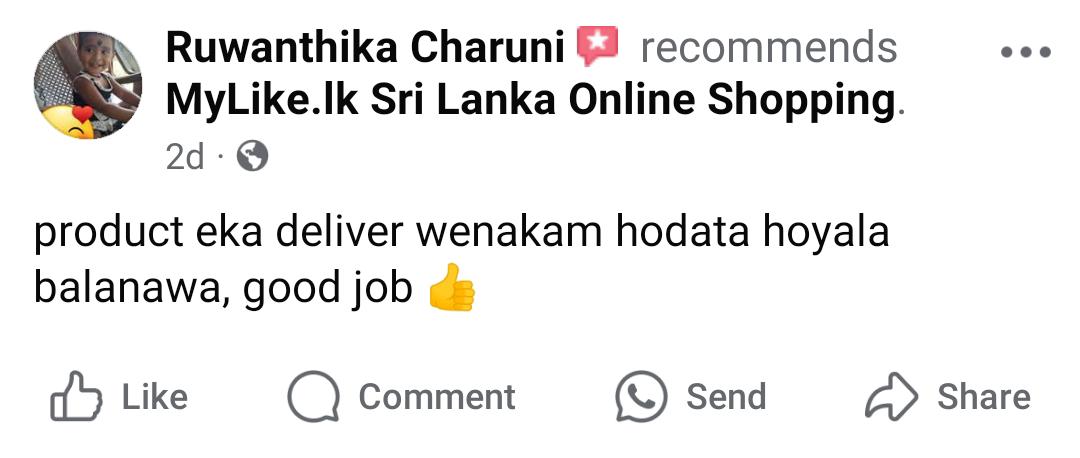Screen dimensions: 1080x458
Task: Click the Like text label
Action: [x=155, y=397]
